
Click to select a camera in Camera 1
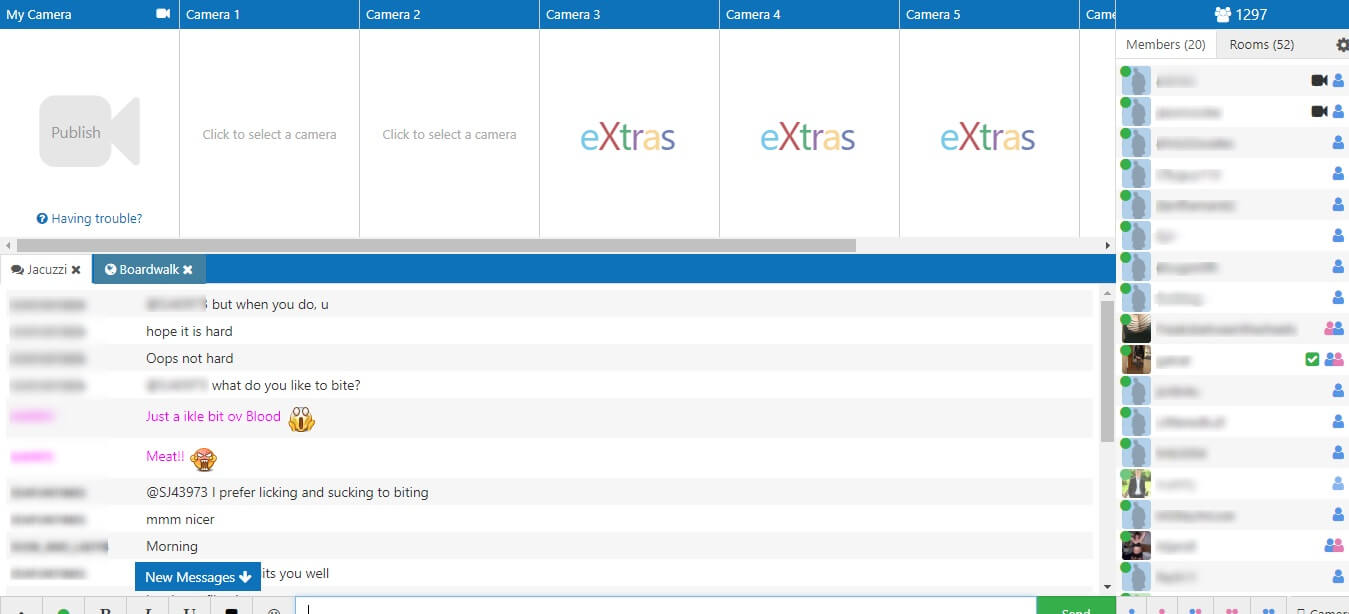(269, 134)
